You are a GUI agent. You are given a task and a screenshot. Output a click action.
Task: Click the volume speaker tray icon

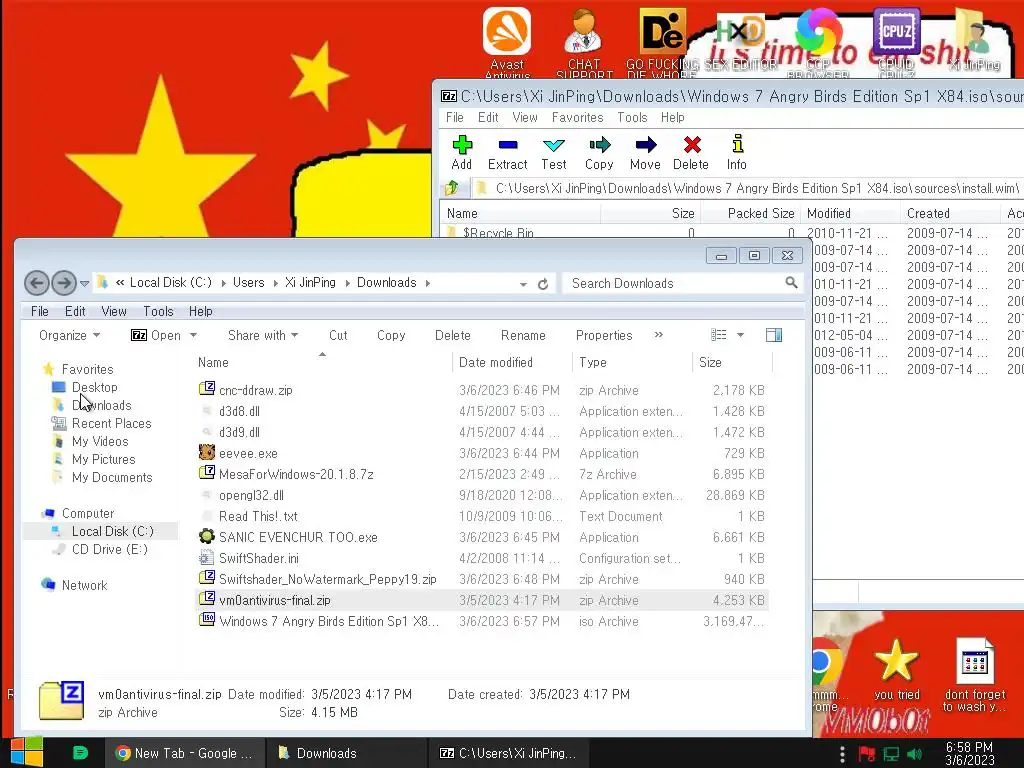click(x=915, y=754)
